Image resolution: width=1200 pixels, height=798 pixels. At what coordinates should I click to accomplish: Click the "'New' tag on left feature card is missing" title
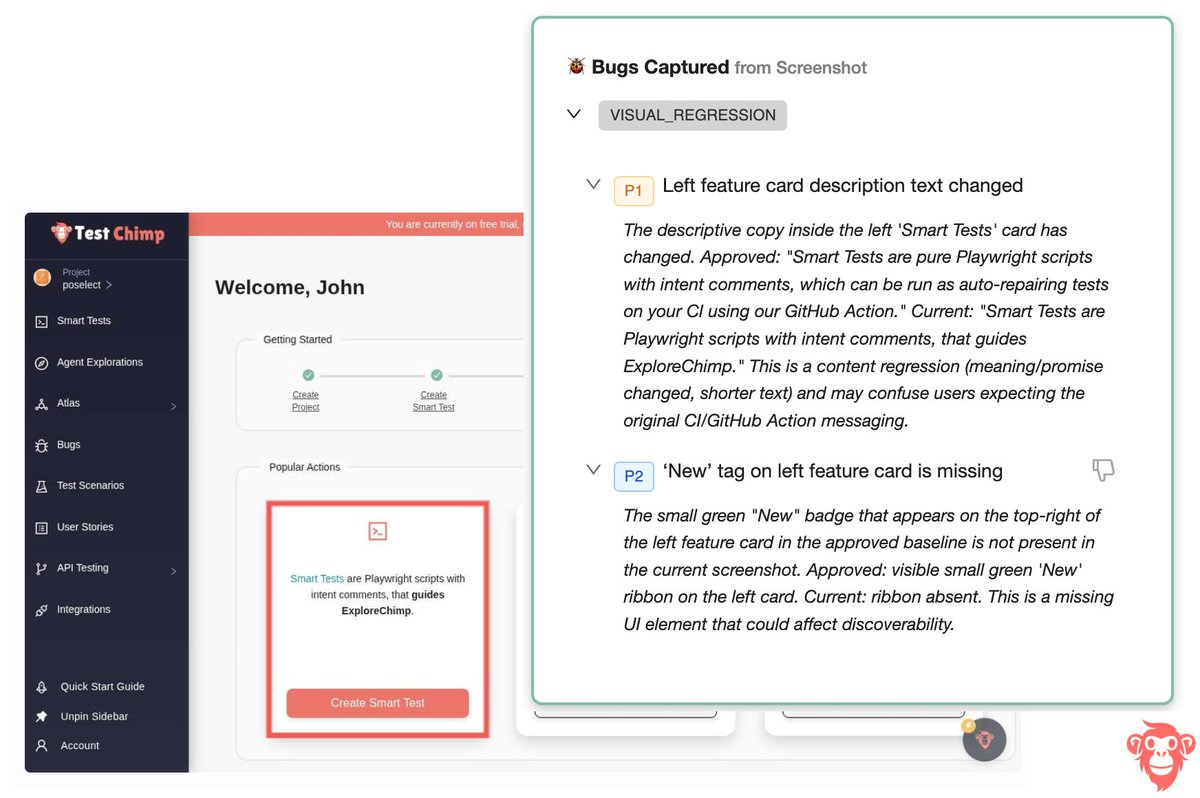click(833, 470)
